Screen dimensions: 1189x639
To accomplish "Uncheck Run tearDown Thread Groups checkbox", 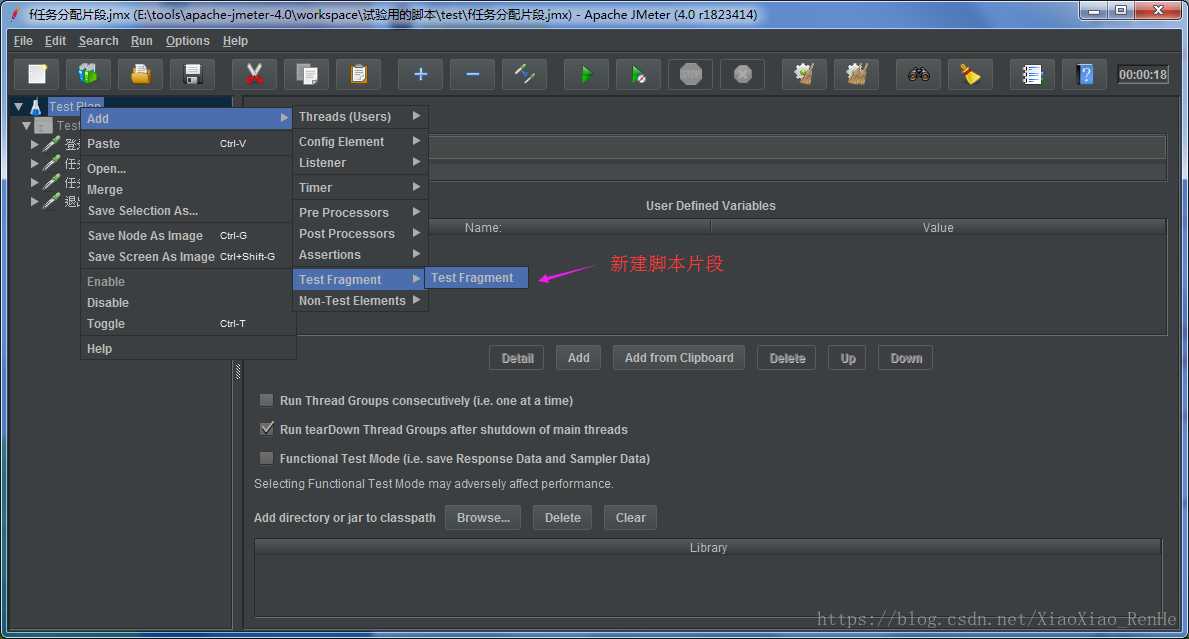I will pos(266,429).
